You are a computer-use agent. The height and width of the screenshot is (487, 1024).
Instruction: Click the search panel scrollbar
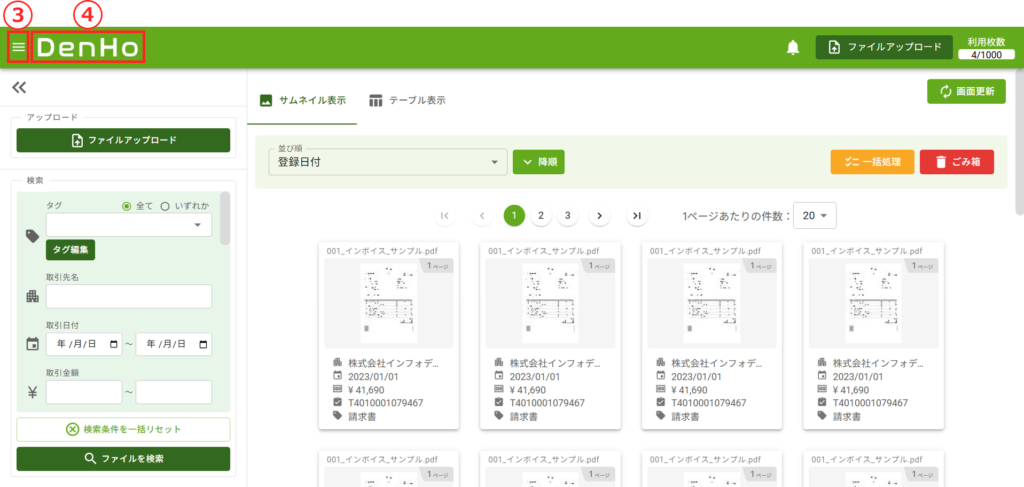225,218
